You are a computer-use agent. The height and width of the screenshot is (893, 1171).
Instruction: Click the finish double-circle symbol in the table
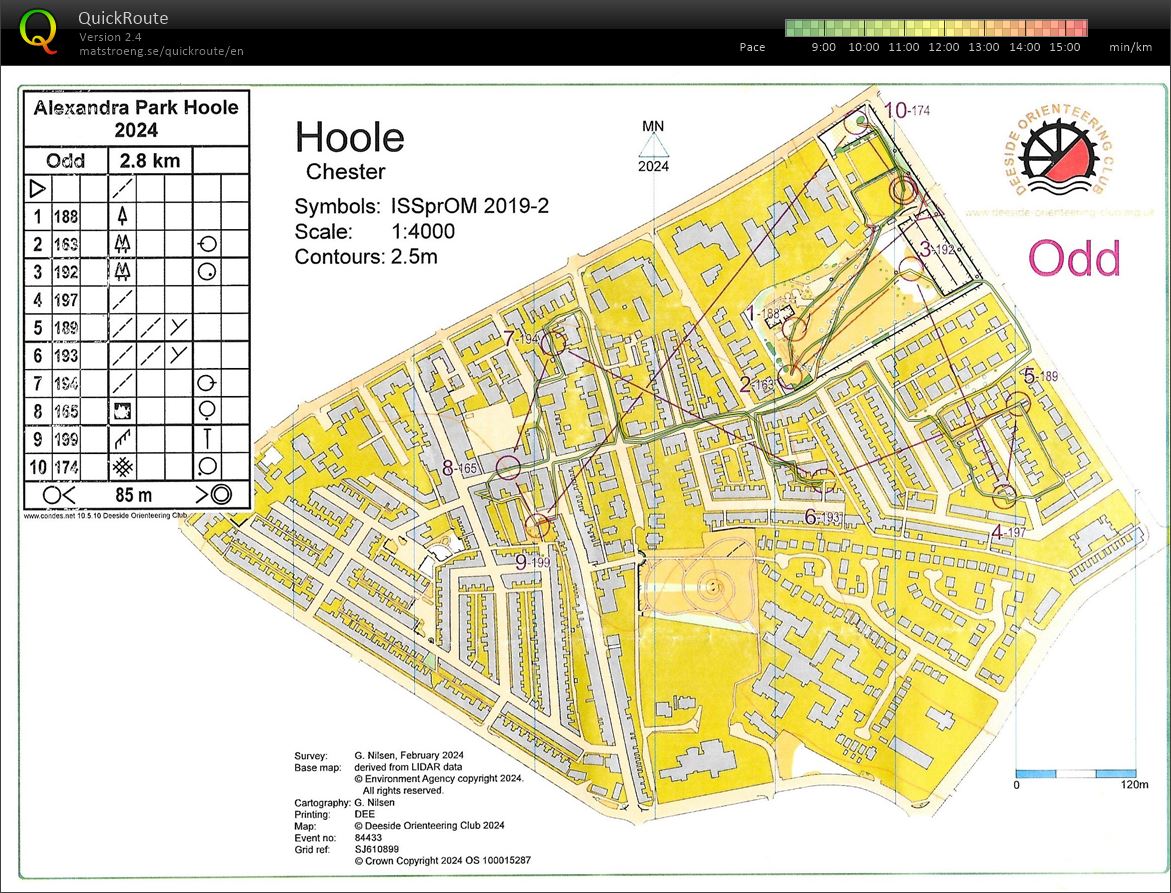(x=222, y=494)
